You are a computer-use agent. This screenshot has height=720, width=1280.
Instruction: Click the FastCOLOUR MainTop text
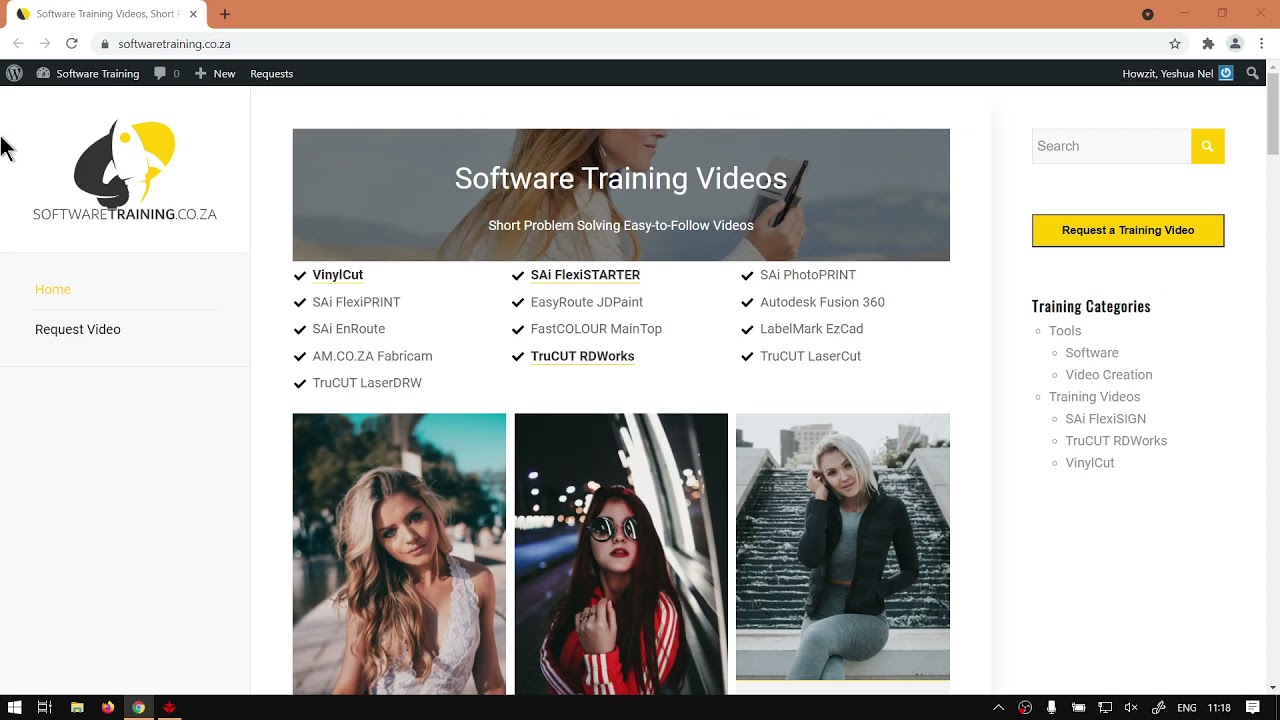(596, 329)
